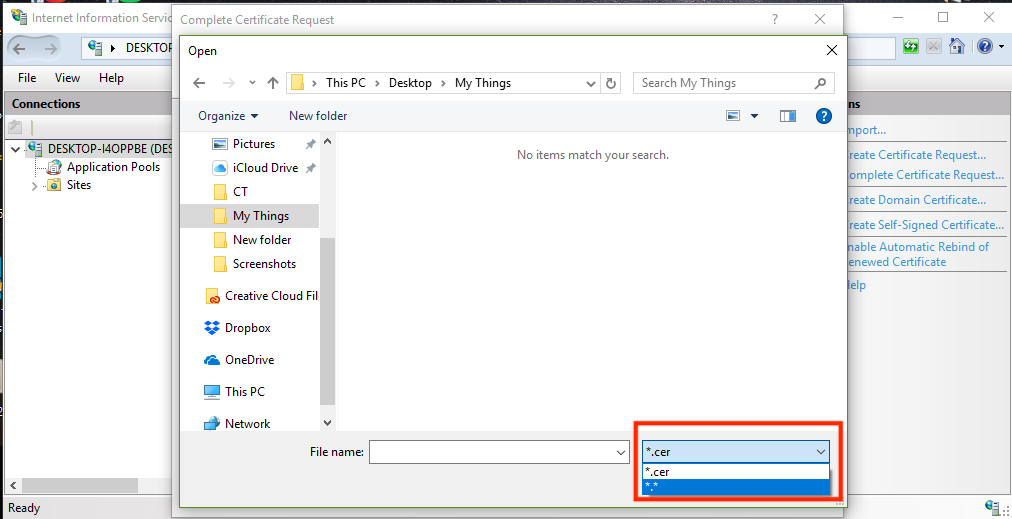Open Dropbox in navigation pane
This screenshot has width=1012, height=519.
(247, 328)
